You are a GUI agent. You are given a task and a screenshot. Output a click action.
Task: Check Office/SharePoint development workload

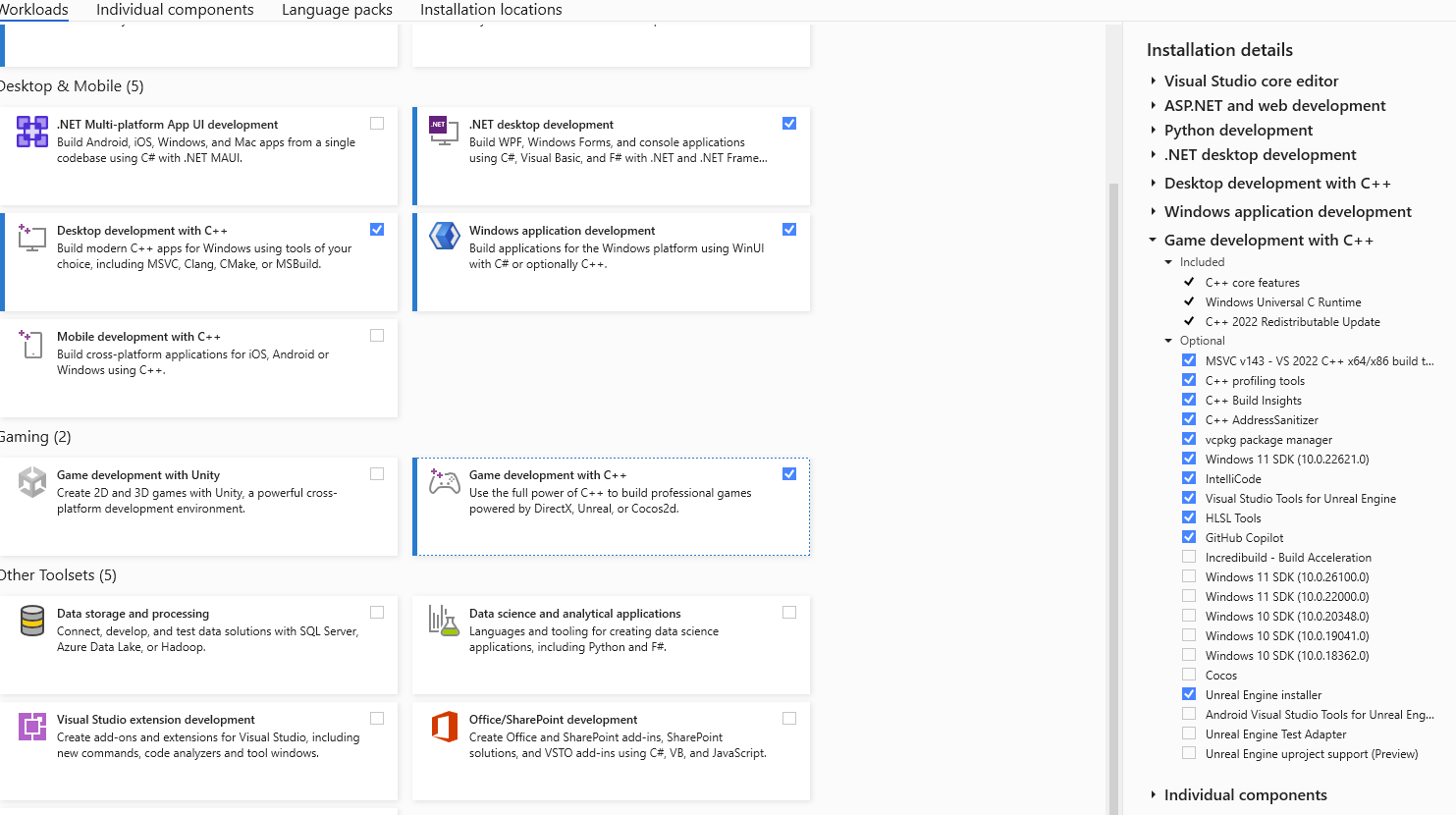(789, 719)
